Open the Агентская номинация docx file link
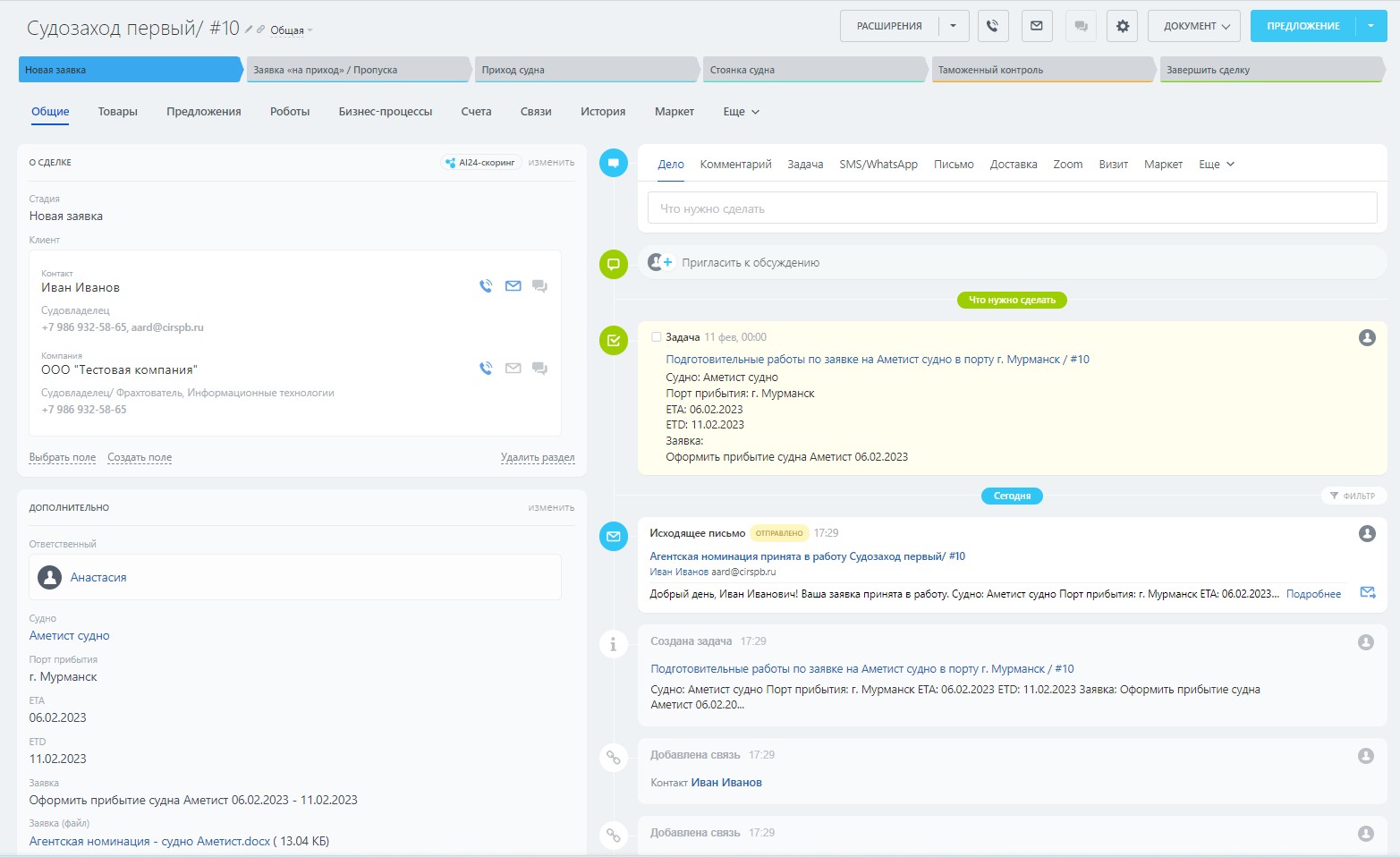The height and width of the screenshot is (857, 1400). point(149,841)
